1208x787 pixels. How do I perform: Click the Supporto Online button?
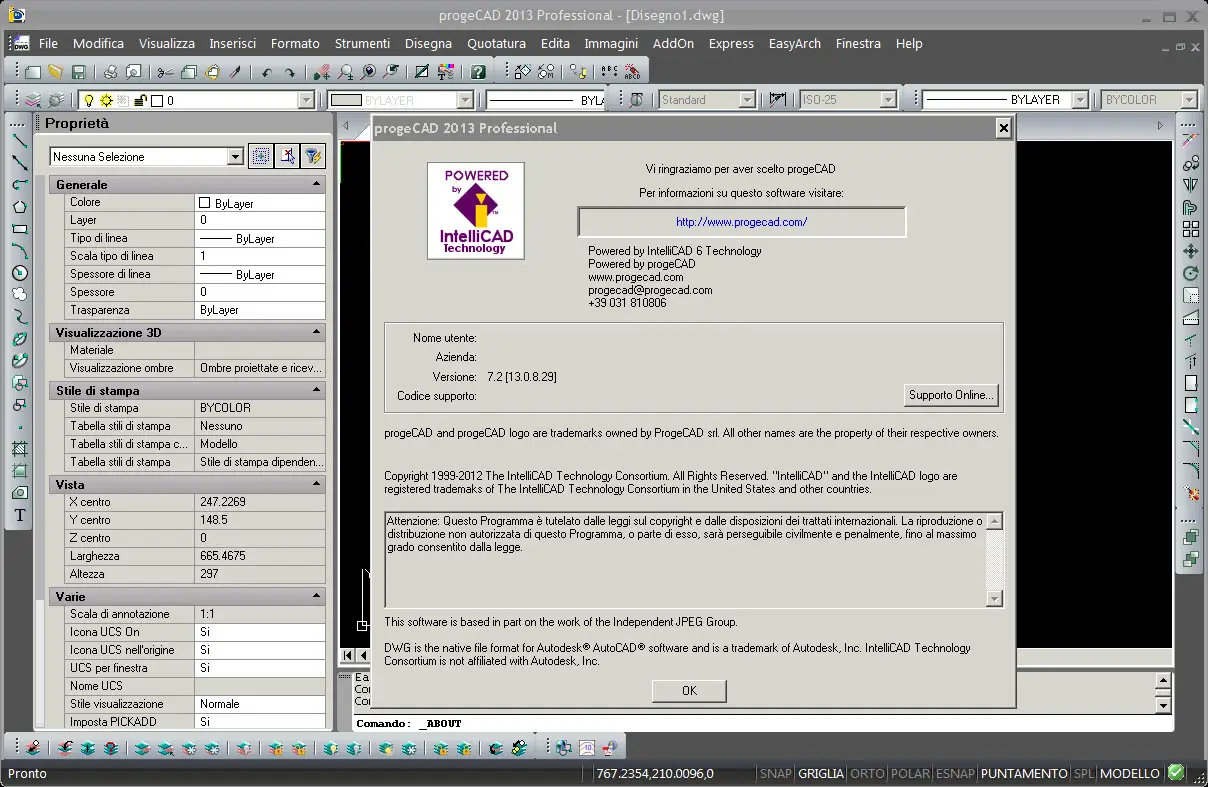[951, 395]
